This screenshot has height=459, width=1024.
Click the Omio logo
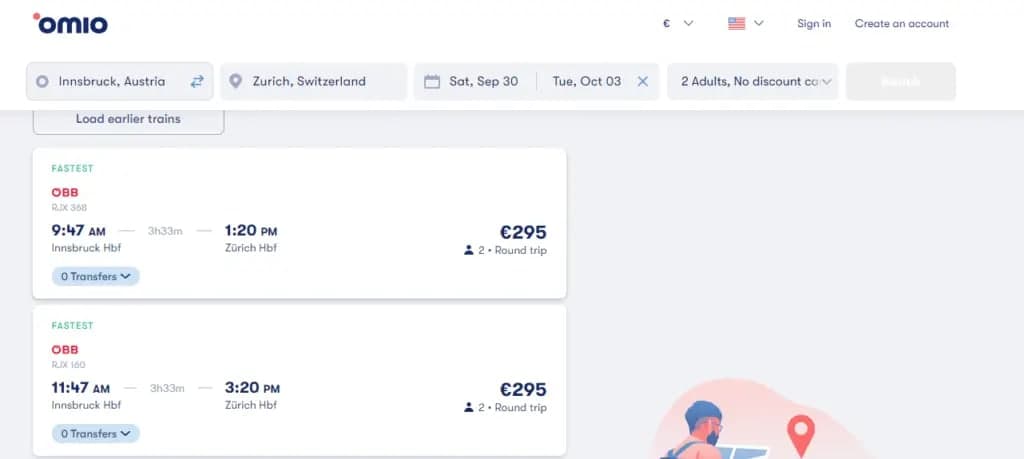pyautogui.click(x=70, y=23)
